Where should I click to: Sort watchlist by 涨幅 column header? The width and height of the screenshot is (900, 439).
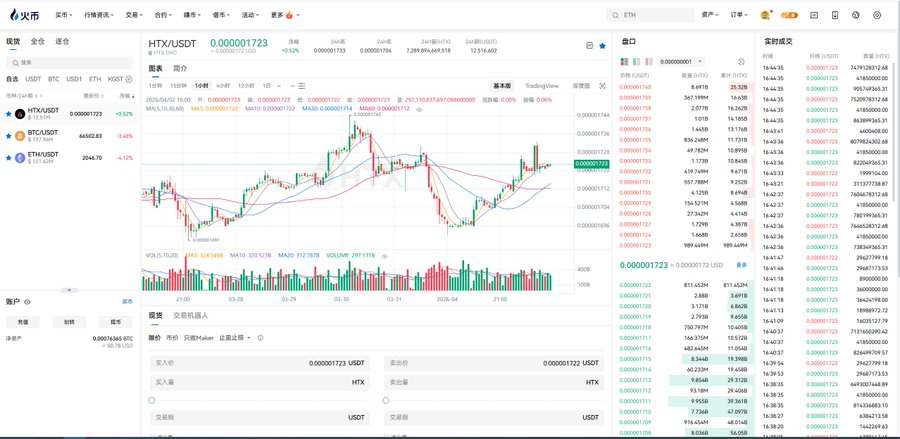125,95
